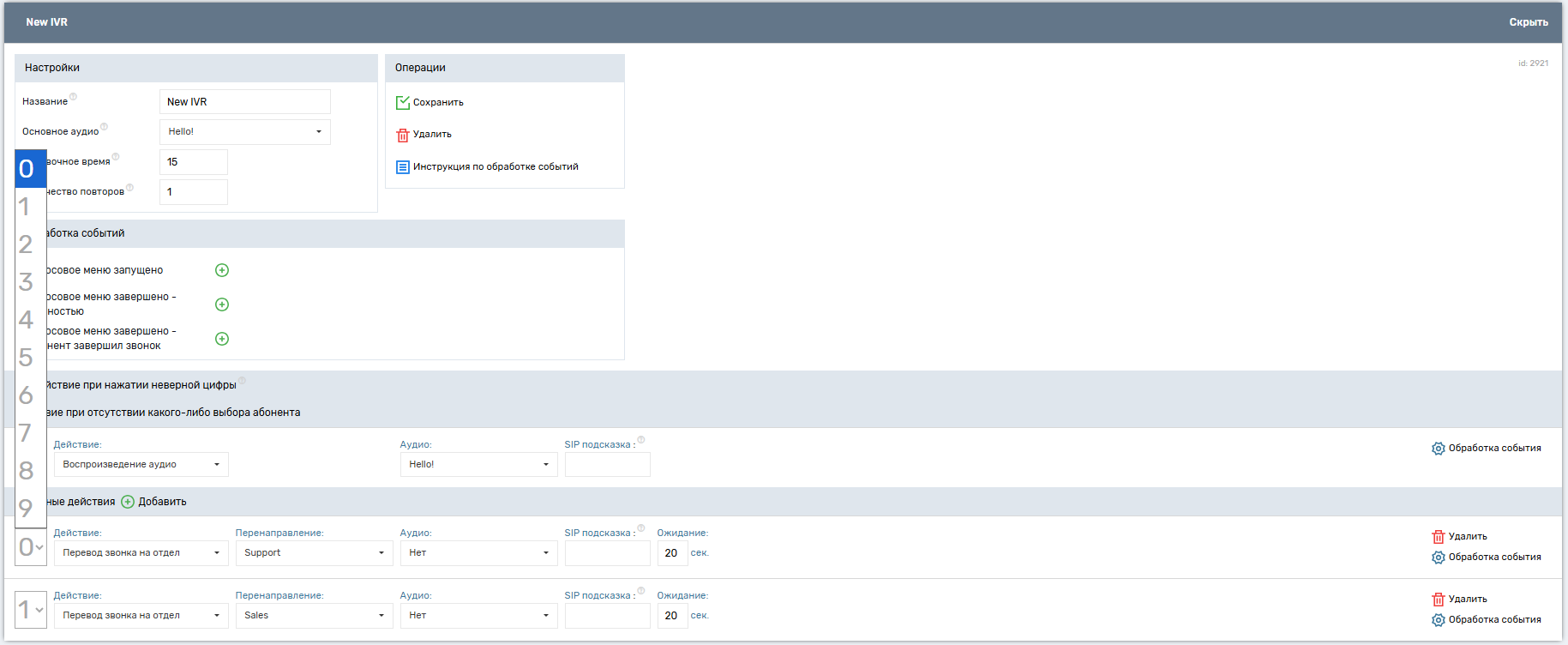This screenshot has width=1568, height=645.
Task: Expand the main audio Hello! dropdown
Action: click(244, 132)
